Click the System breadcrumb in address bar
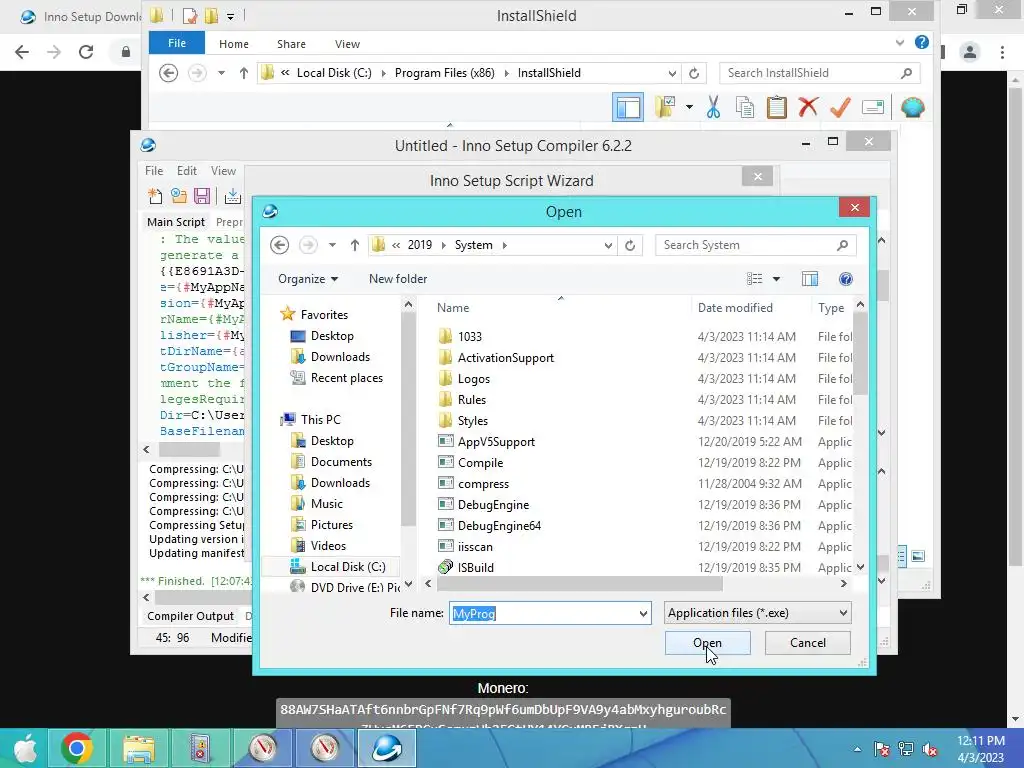The height and width of the screenshot is (768, 1024). click(x=473, y=245)
